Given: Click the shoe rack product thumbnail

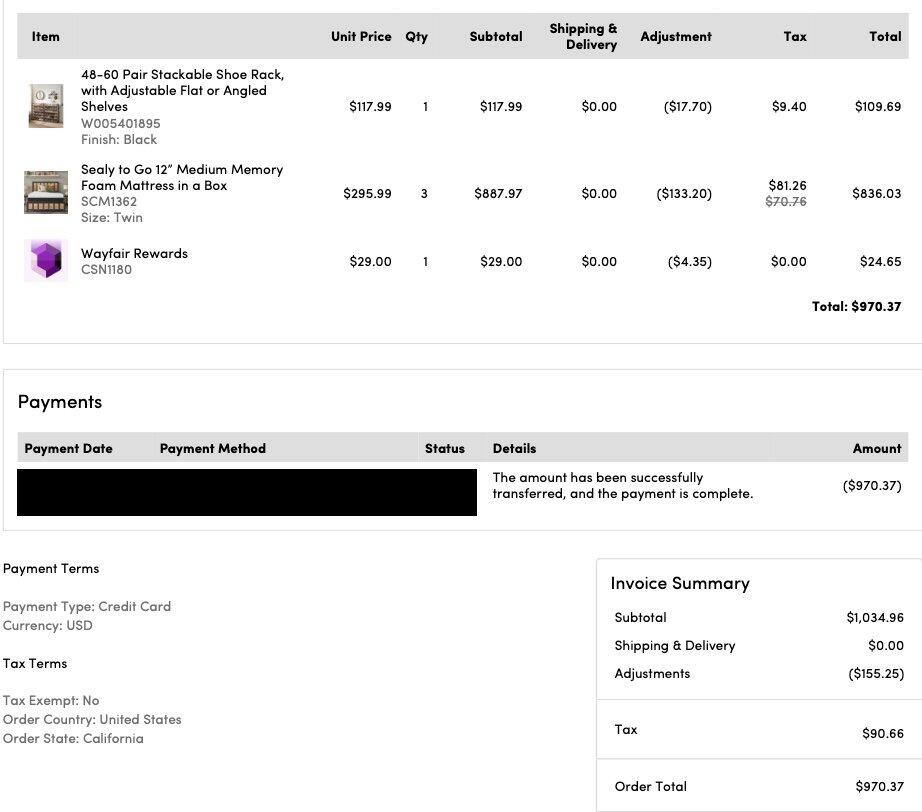Looking at the screenshot, I should pyautogui.click(x=46, y=106).
